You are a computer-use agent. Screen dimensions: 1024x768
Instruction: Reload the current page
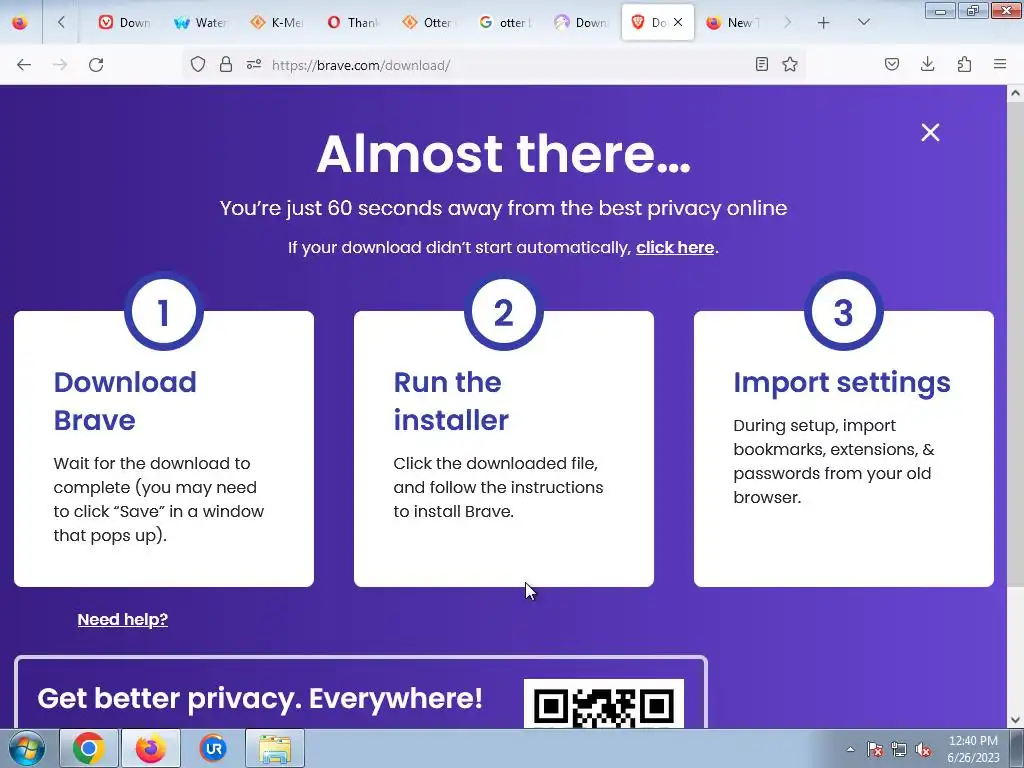pyautogui.click(x=96, y=64)
